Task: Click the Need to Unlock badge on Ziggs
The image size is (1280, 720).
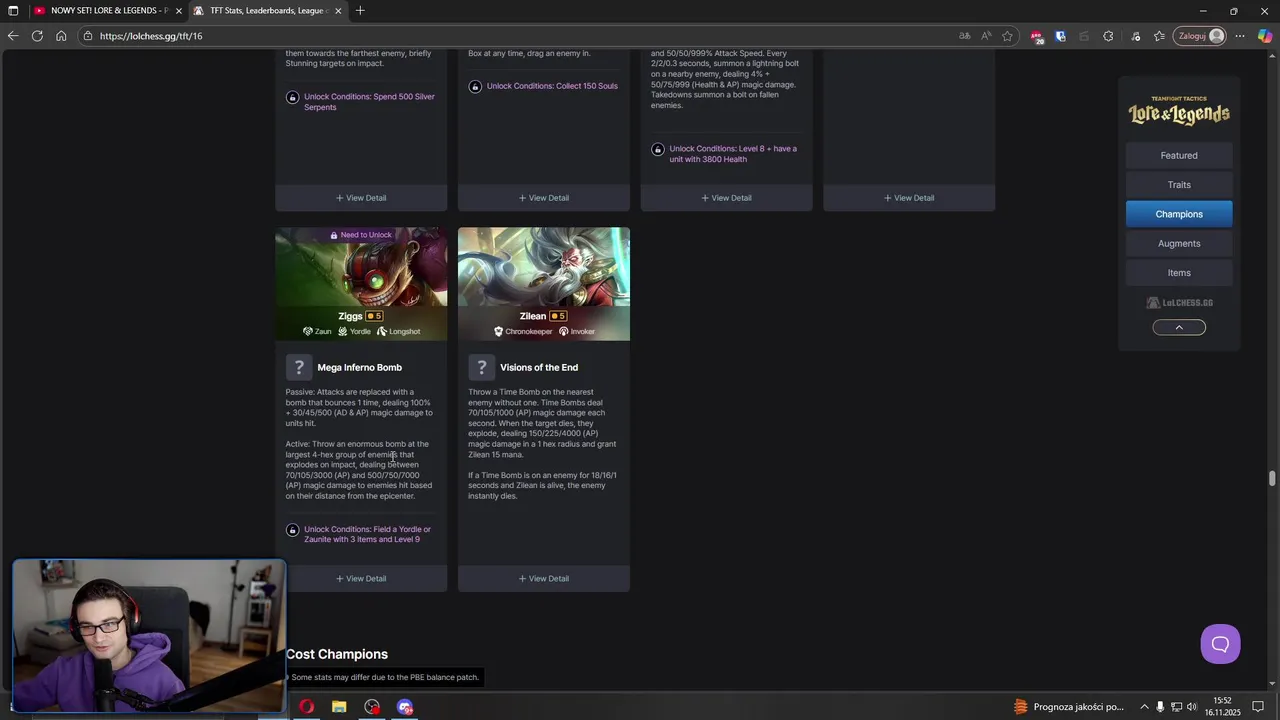Action: (x=361, y=235)
